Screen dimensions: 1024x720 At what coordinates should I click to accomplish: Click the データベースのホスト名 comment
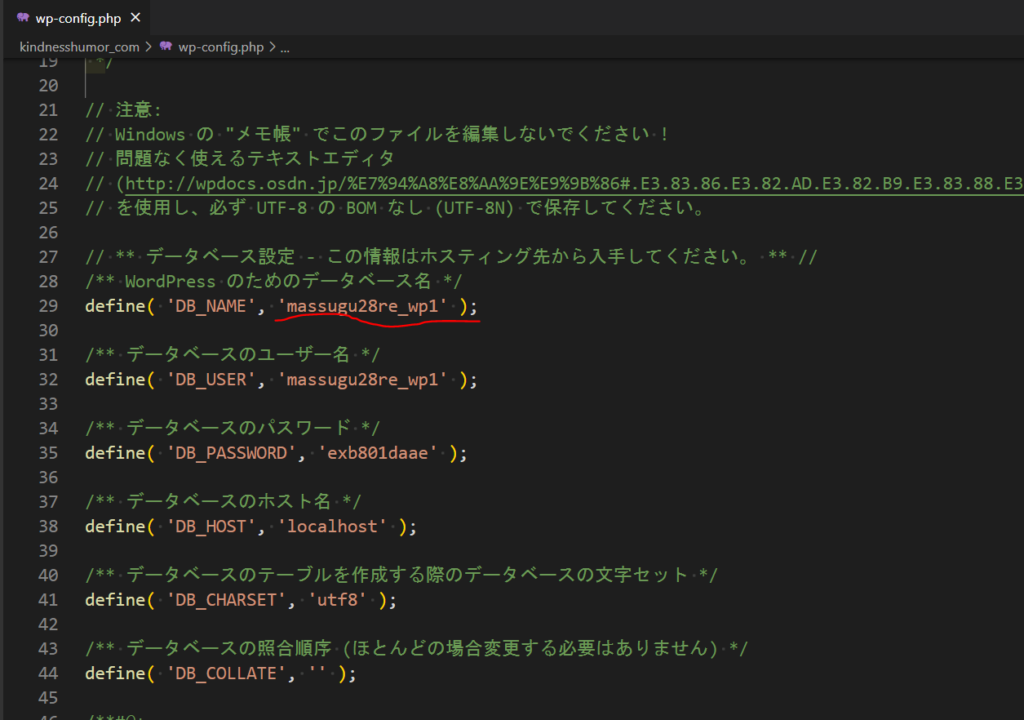coord(223,502)
